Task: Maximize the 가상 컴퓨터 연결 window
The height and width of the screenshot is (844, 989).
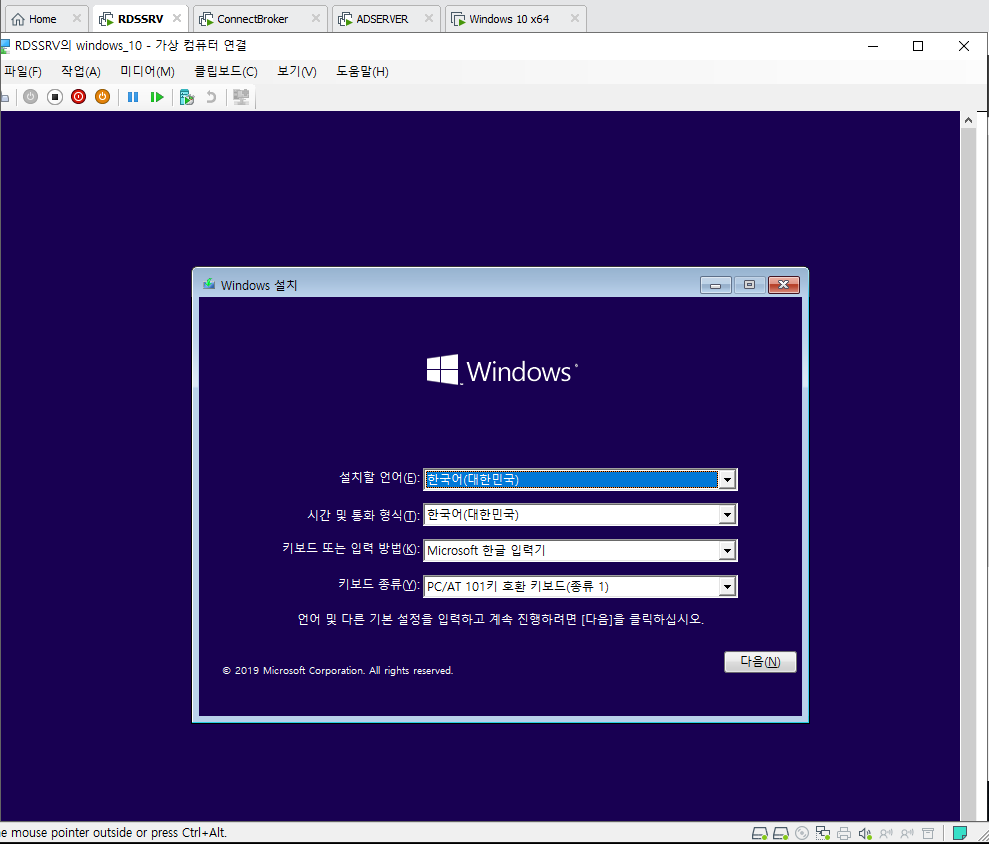Action: [918, 46]
